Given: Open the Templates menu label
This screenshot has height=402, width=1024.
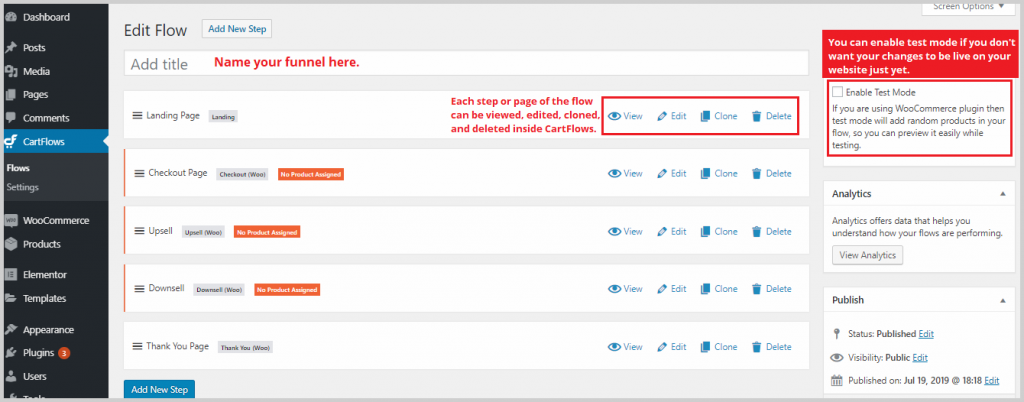Looking at the screenshot, I should coord(44,298).
